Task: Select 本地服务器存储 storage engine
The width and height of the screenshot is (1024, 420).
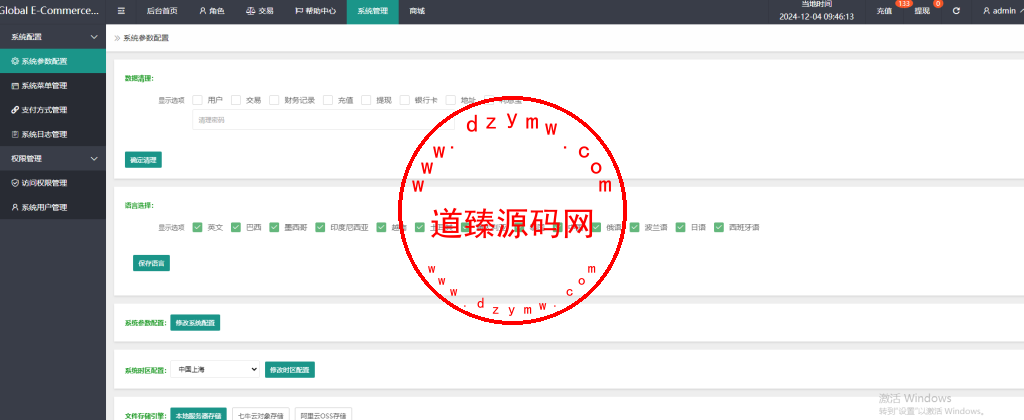Action: 199,415
